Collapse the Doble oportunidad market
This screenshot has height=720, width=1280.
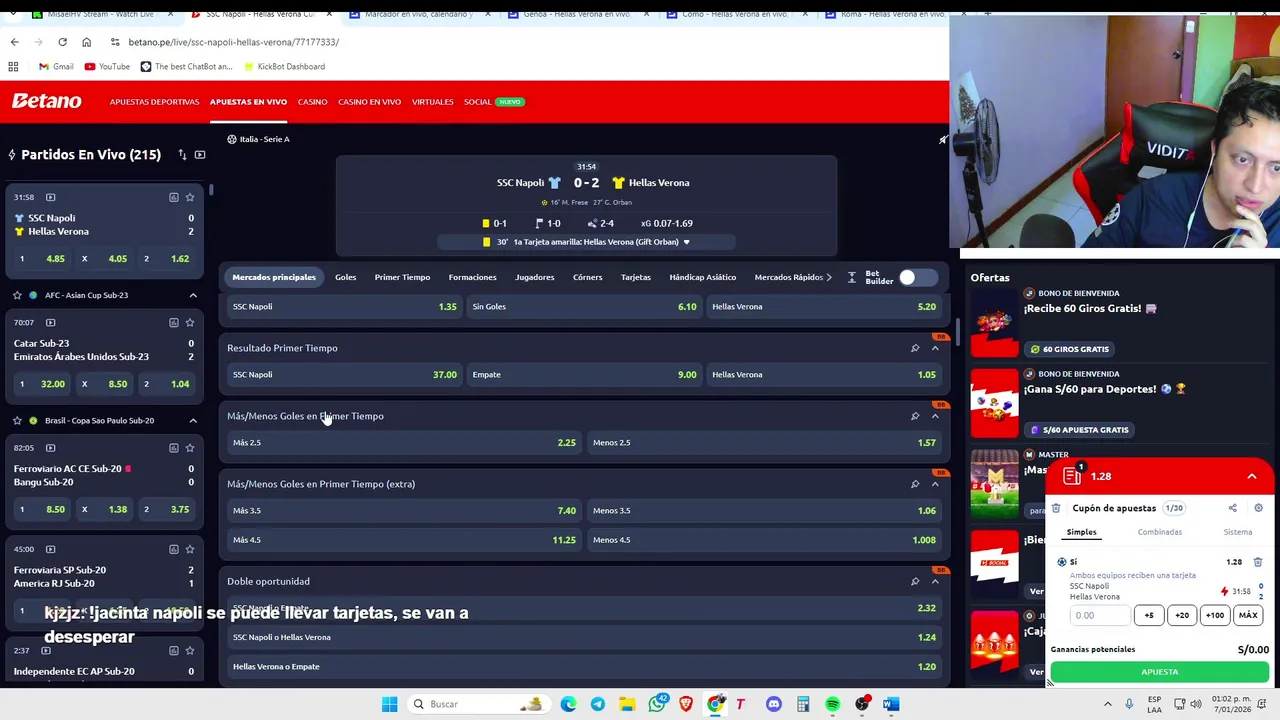pyautogui.click(x=935, y=581)
